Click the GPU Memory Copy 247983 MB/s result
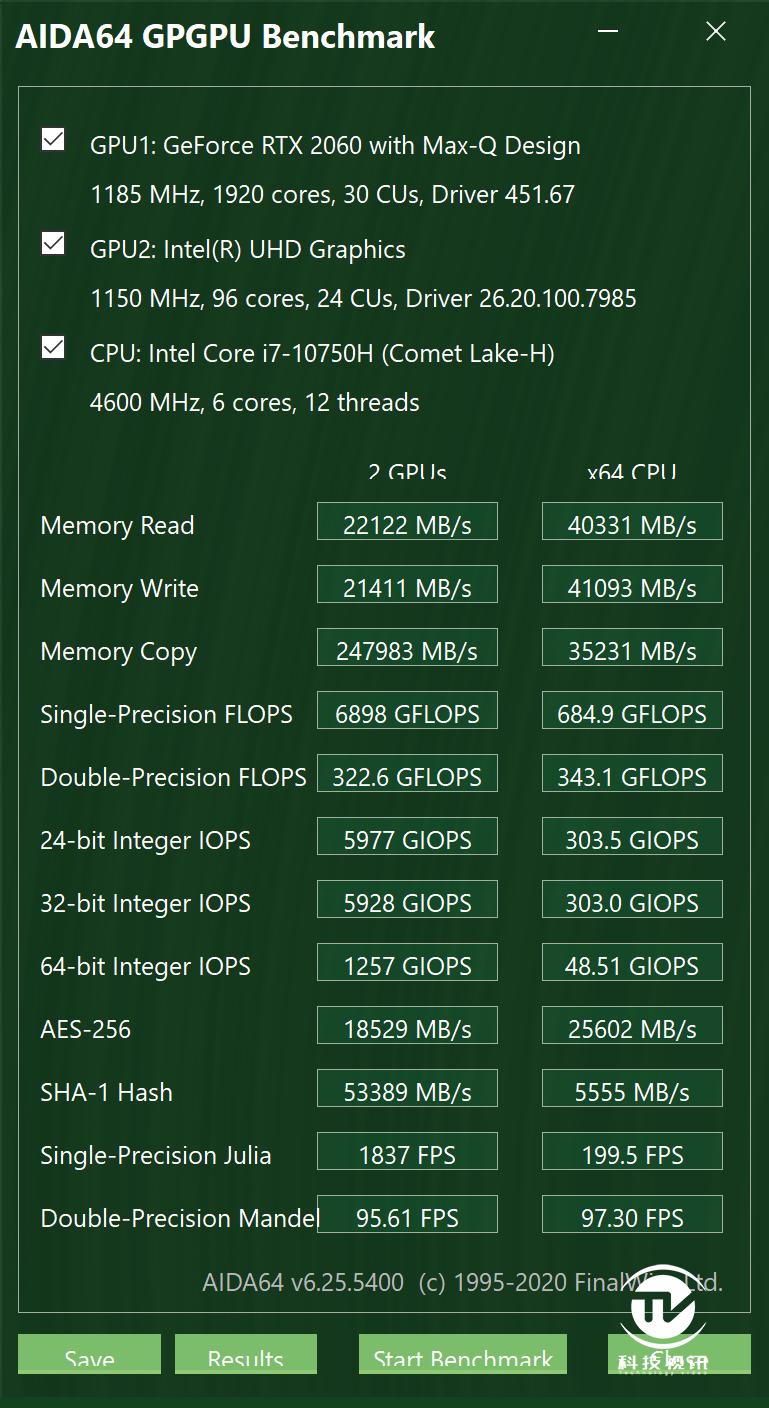The width and height of the screenshot is (769, 1408). (407, 648)
